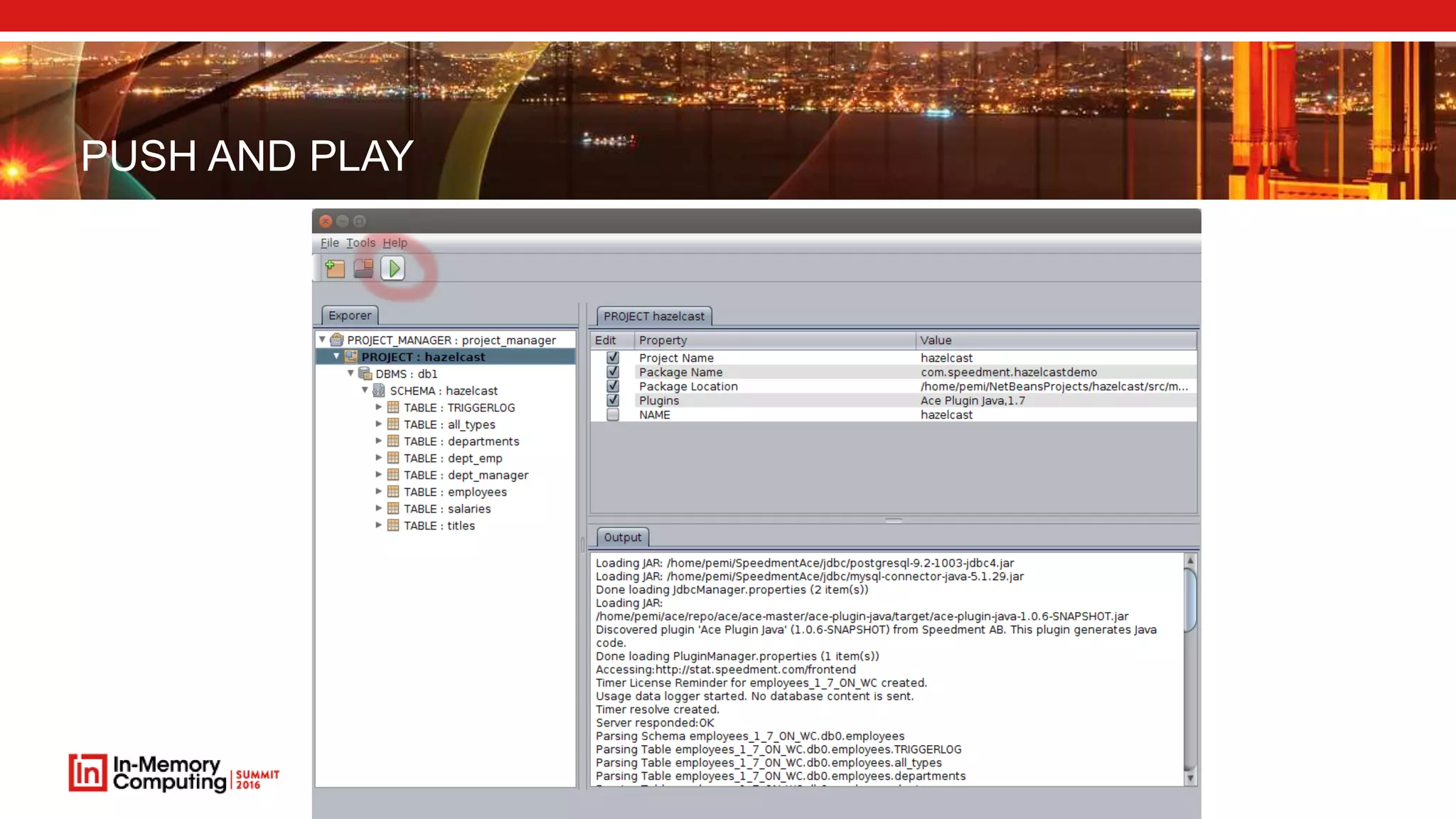The height and width of the screenshot is (819, 1456).
Task: Collapse the SCHEMA hazelcast node
Action: pyautogui.click(x=365, y=390)
